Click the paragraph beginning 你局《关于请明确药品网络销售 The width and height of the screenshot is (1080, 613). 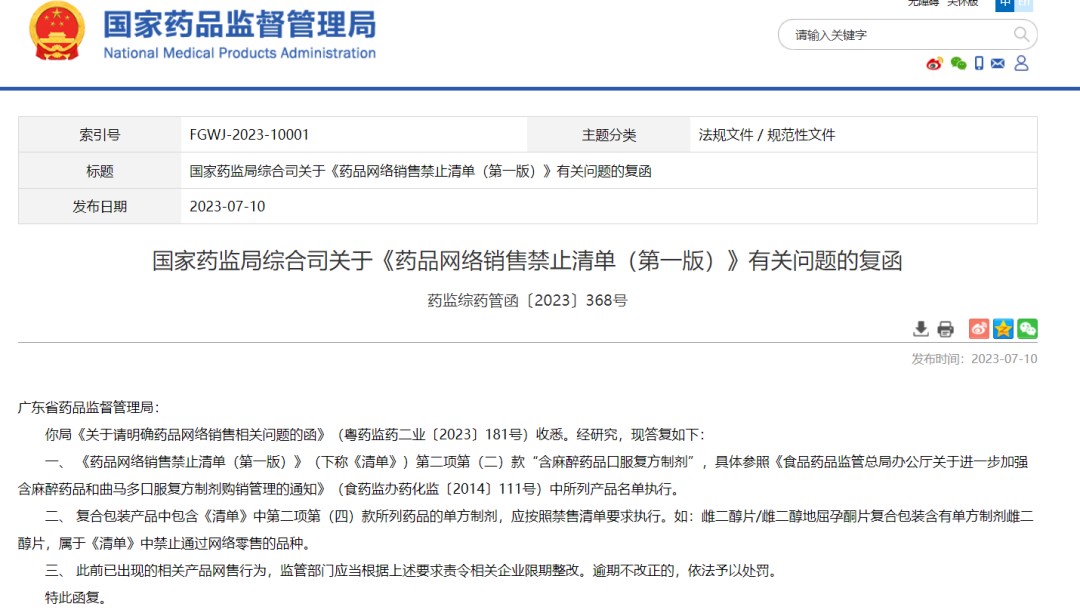[375, 435]
